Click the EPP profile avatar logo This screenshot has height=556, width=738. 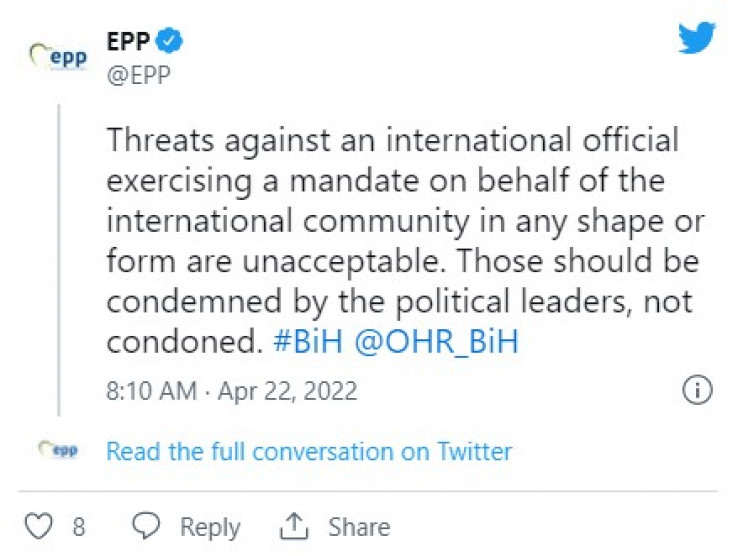(x=58, y=57)
